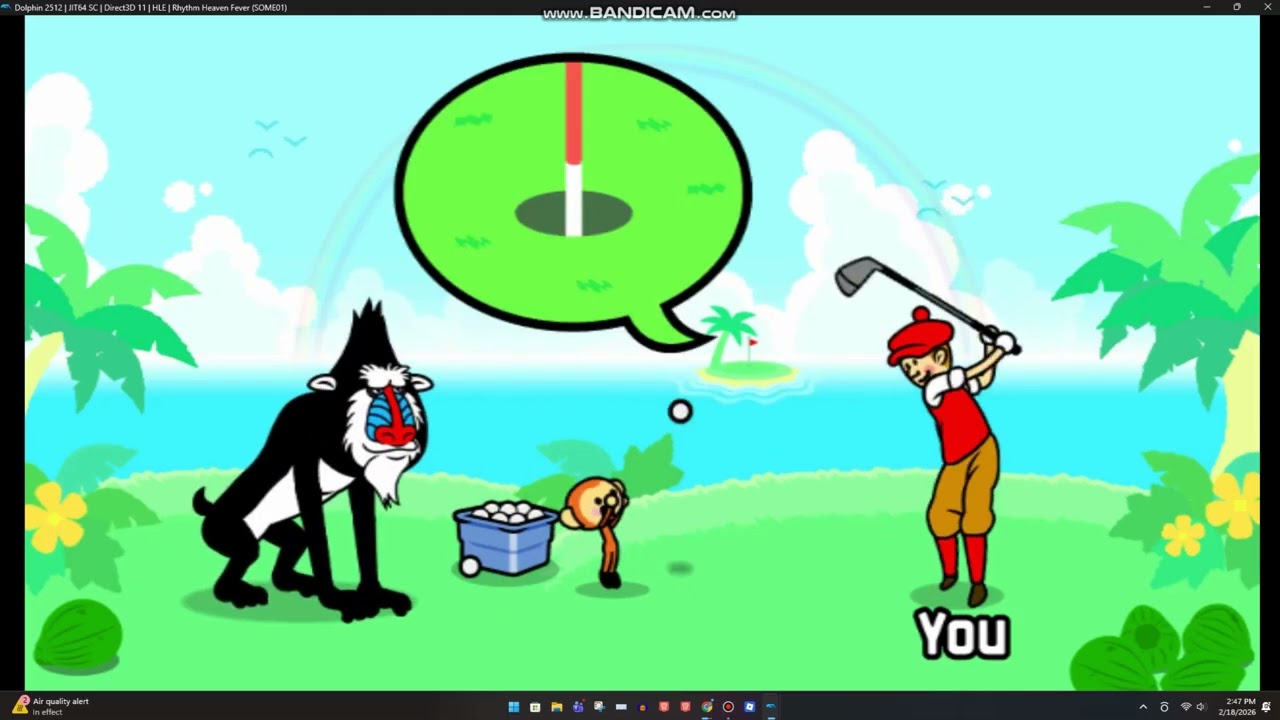
Task: Open the Bandicam recorder taskbar icon
Action: pyautogui.click(x=728, y=707)
